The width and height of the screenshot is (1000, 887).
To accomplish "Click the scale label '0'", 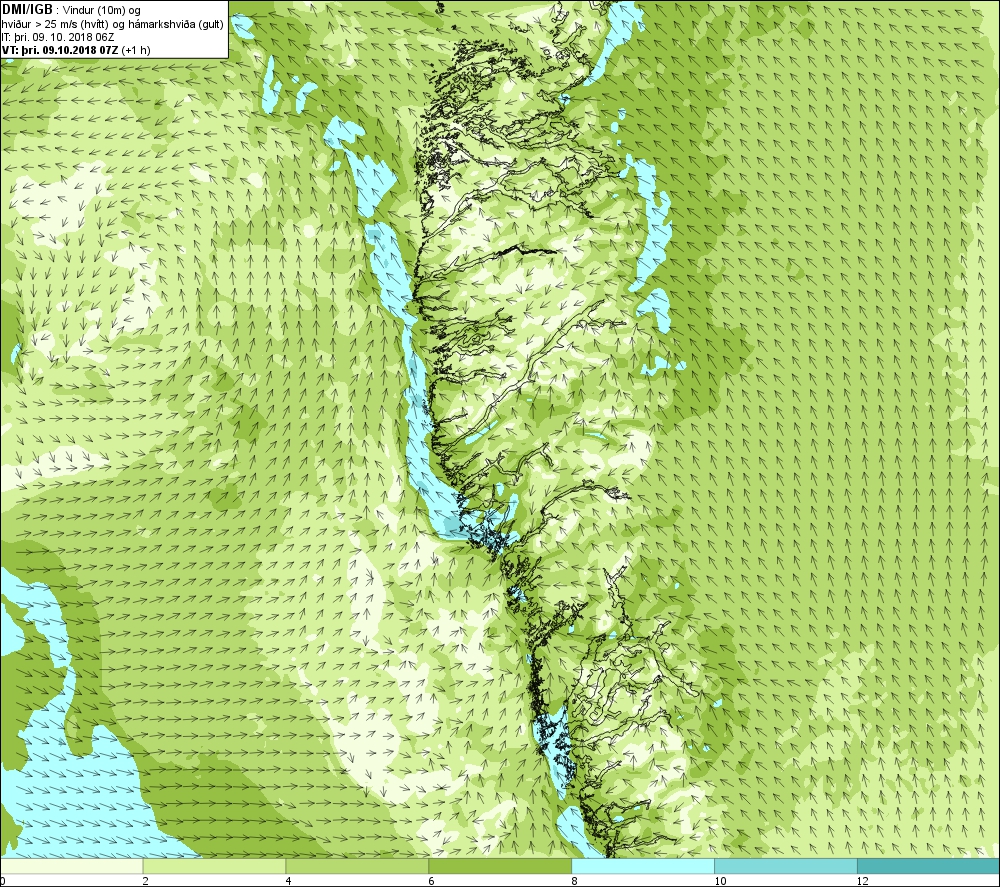I will (x=3, y=881).
